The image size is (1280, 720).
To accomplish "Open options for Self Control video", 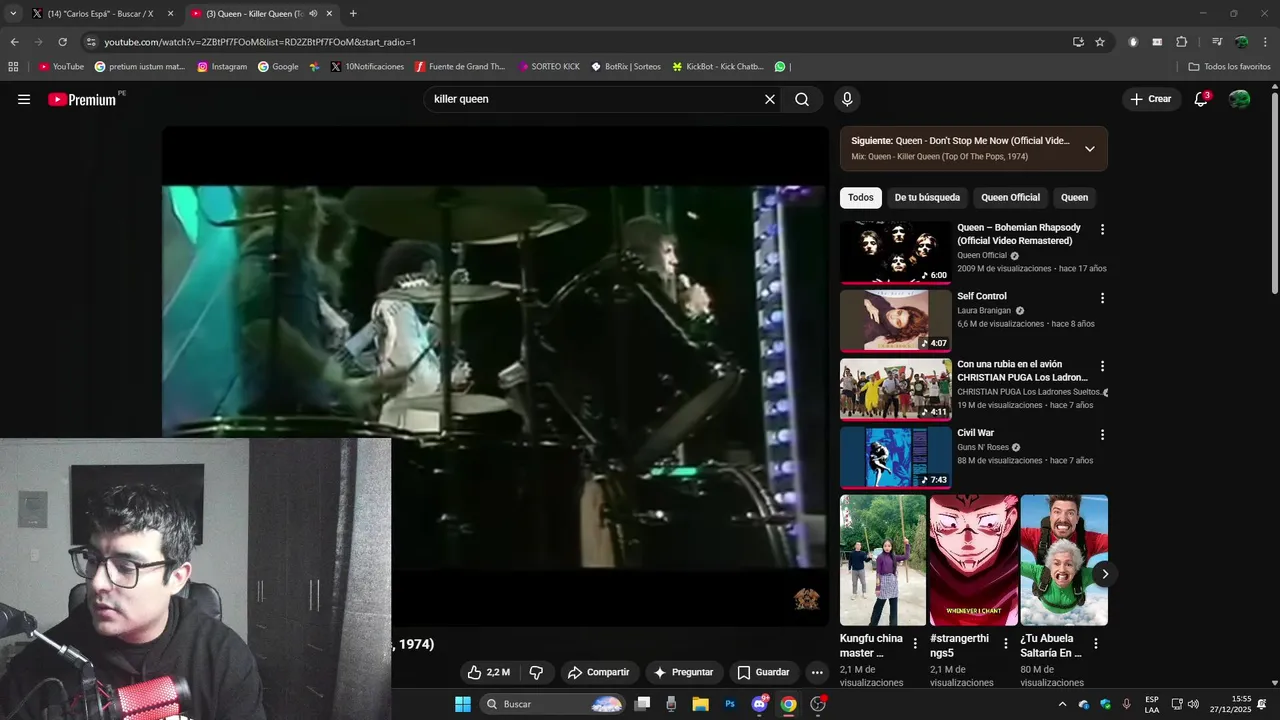I will point(1102,298).
